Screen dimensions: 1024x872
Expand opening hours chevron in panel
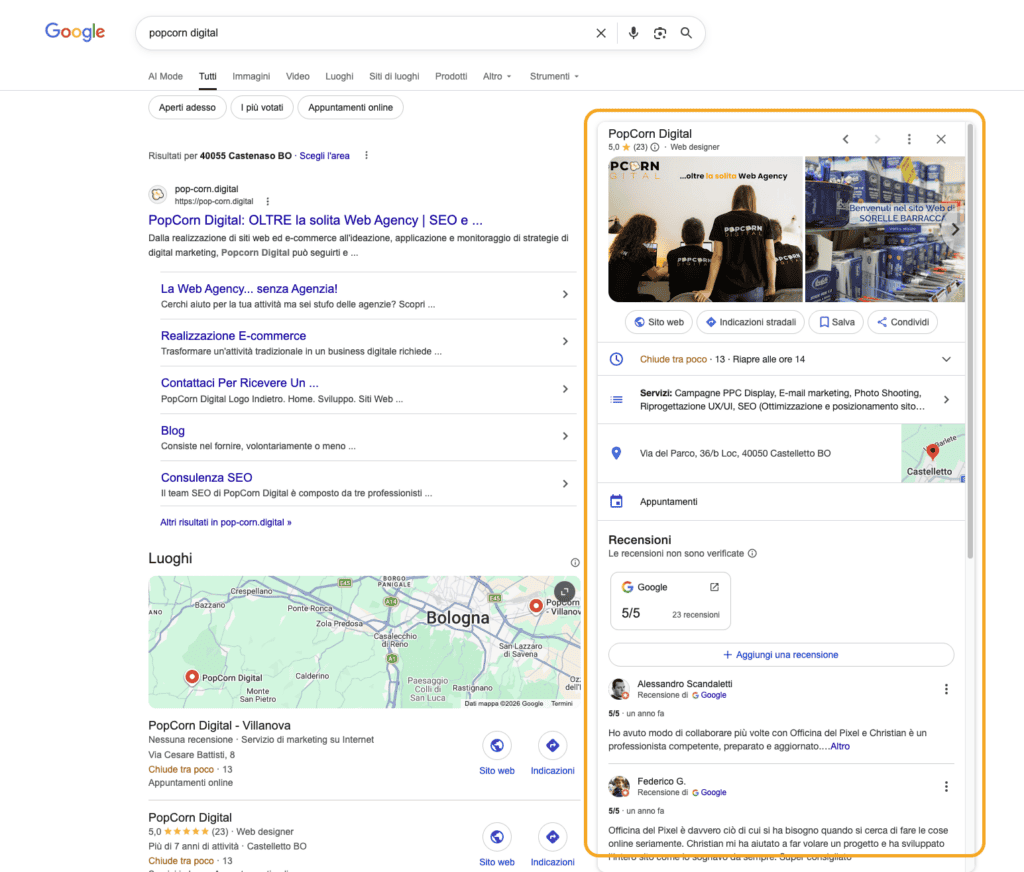point(946,359)
